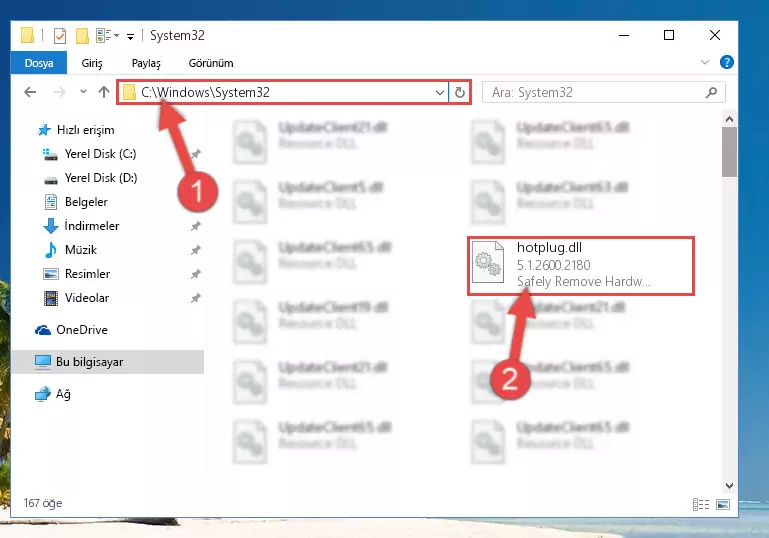Click pin icon next to Yerel Disk (C:)
The width and height of the screenshot is (769, 538).
click(196, 154)
